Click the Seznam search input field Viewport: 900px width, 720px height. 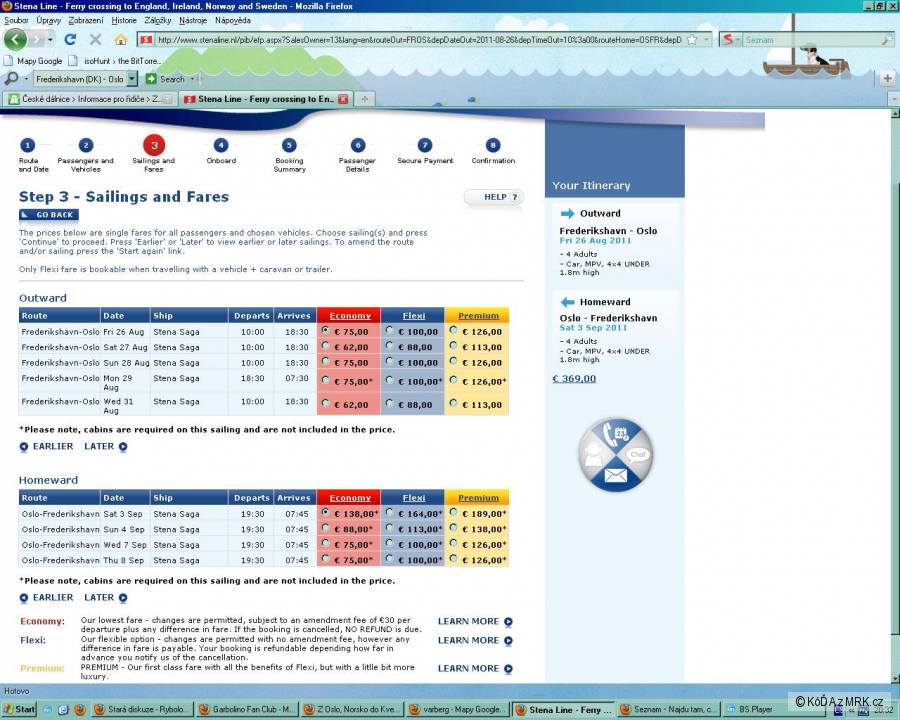click(812, 40)
